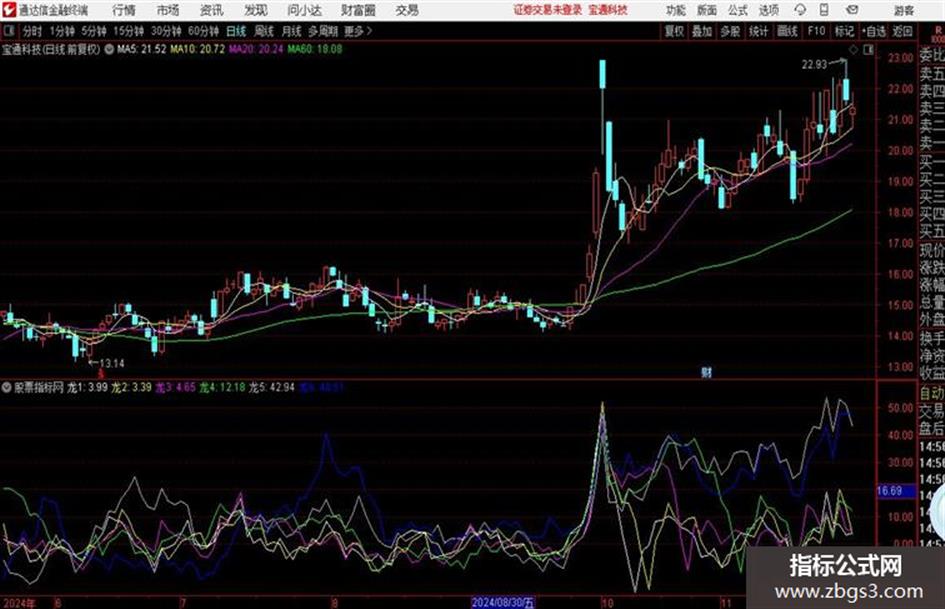The image size is (945, 609).
Task: Click the 龙2: 3.39 indicator value
Action: (x=131, y=387)
